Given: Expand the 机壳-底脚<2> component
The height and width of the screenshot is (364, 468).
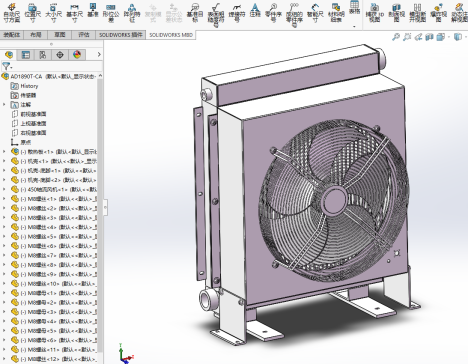Looking at the screenshot, I should (x=4, y=180).
